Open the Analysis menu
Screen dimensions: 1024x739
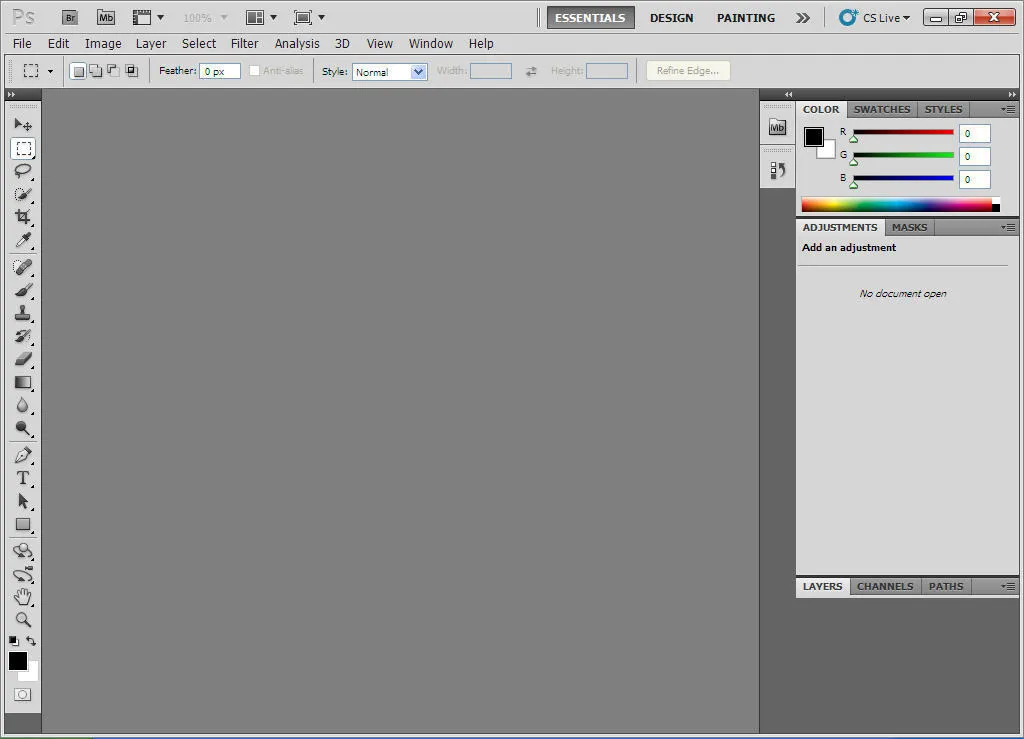point(297,44)
